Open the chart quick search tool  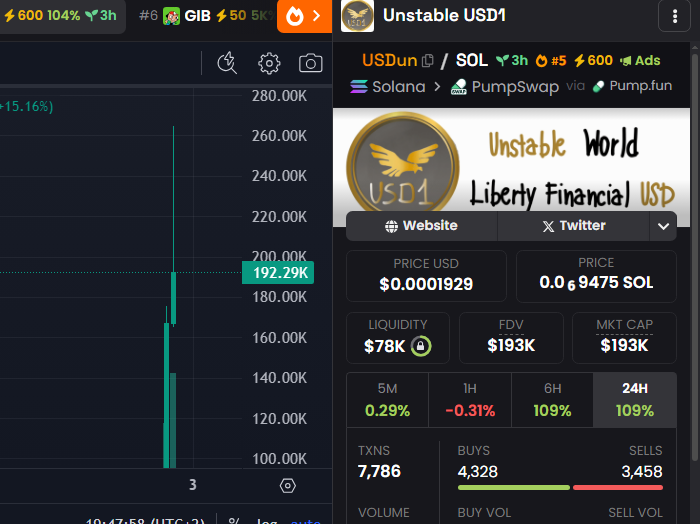coord(227,63)
